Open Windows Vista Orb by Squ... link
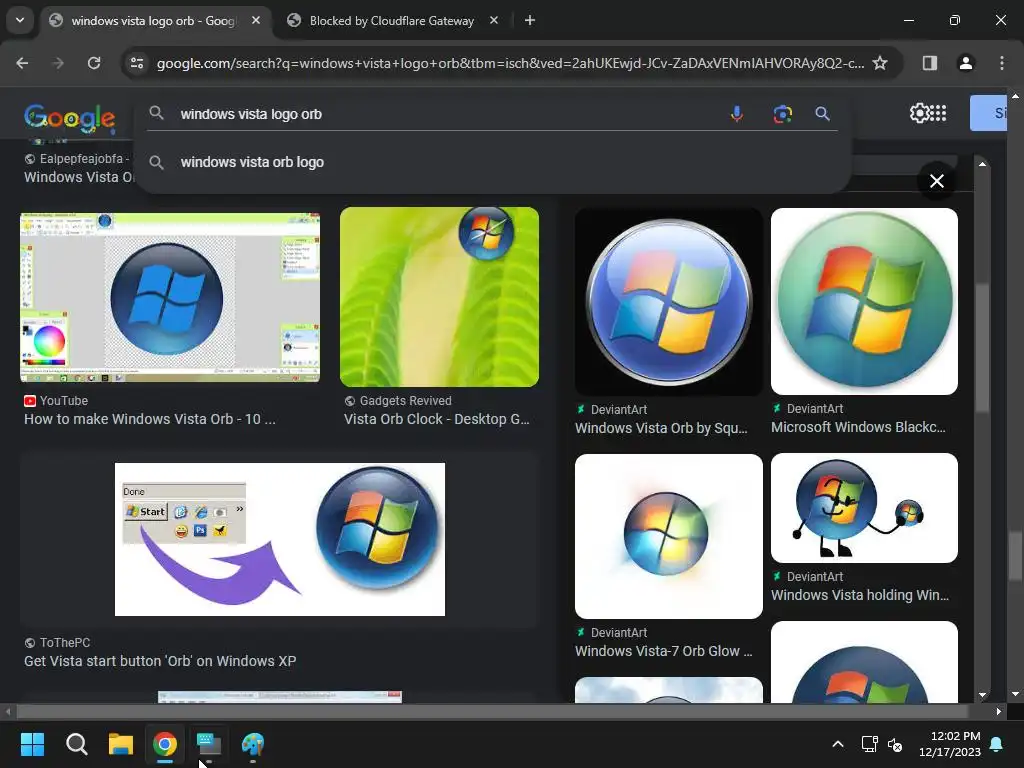1024x768 pixels. coord(661,428)
